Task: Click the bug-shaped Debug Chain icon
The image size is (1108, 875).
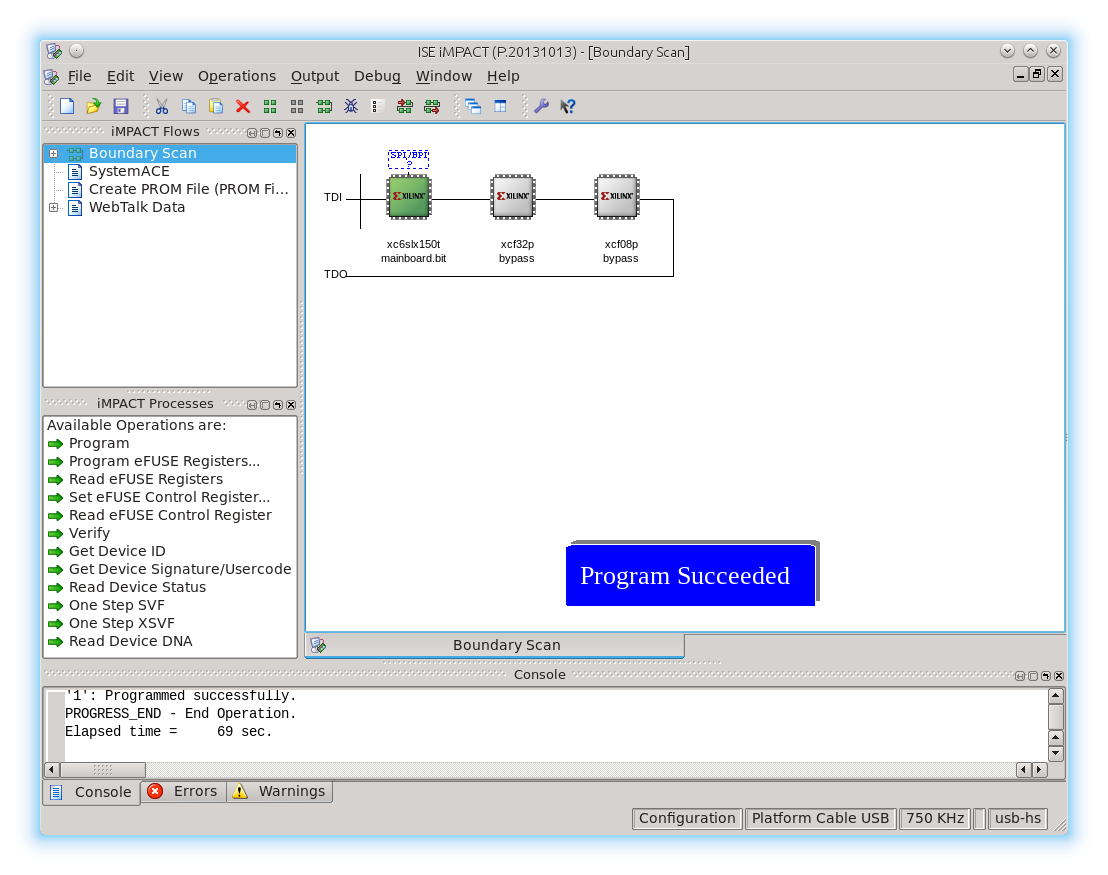Action: pyautogui.click(x=351, y=106)
